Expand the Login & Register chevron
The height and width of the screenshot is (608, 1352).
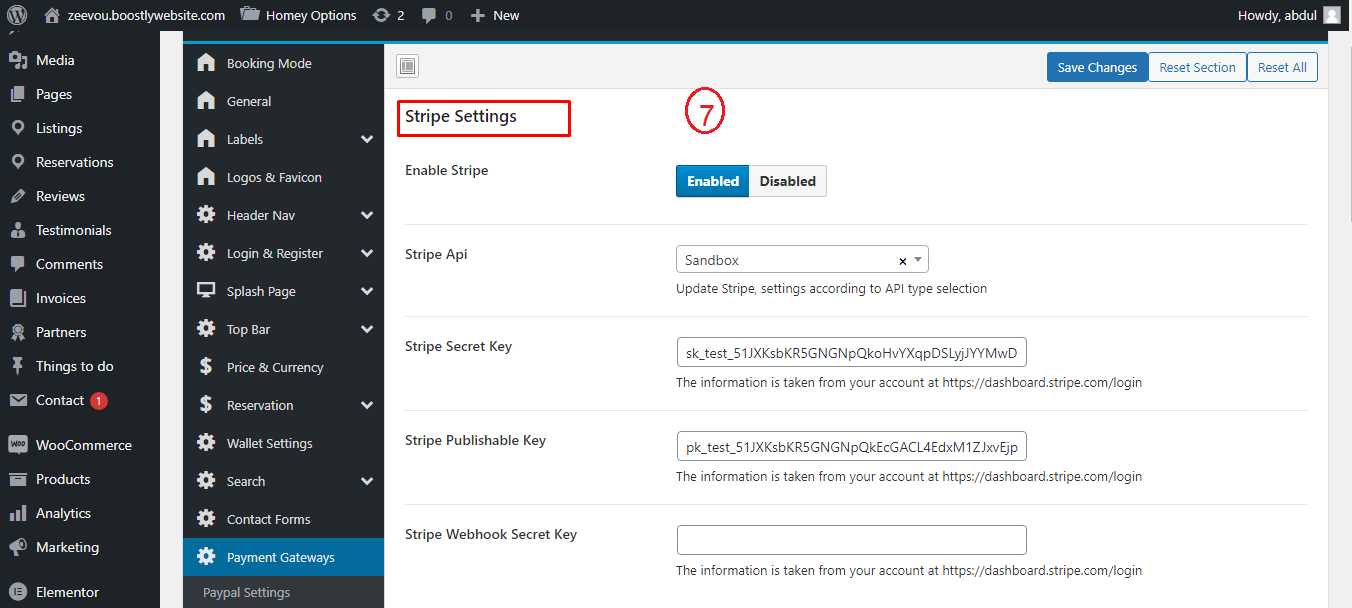click(367, 253)
